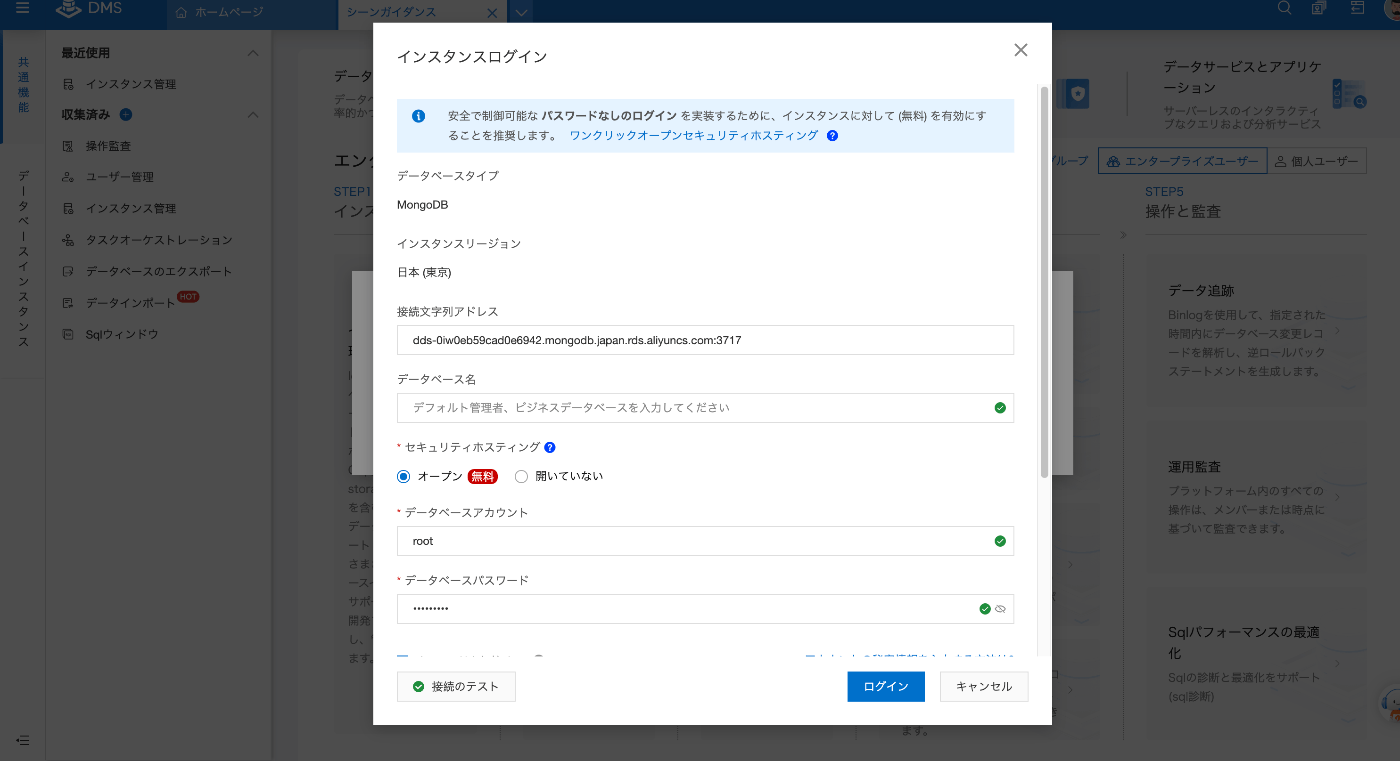Screen dimensions: 1400x761
Task: Click the blue info icon in notice banner
Action: tap(419, 116)
